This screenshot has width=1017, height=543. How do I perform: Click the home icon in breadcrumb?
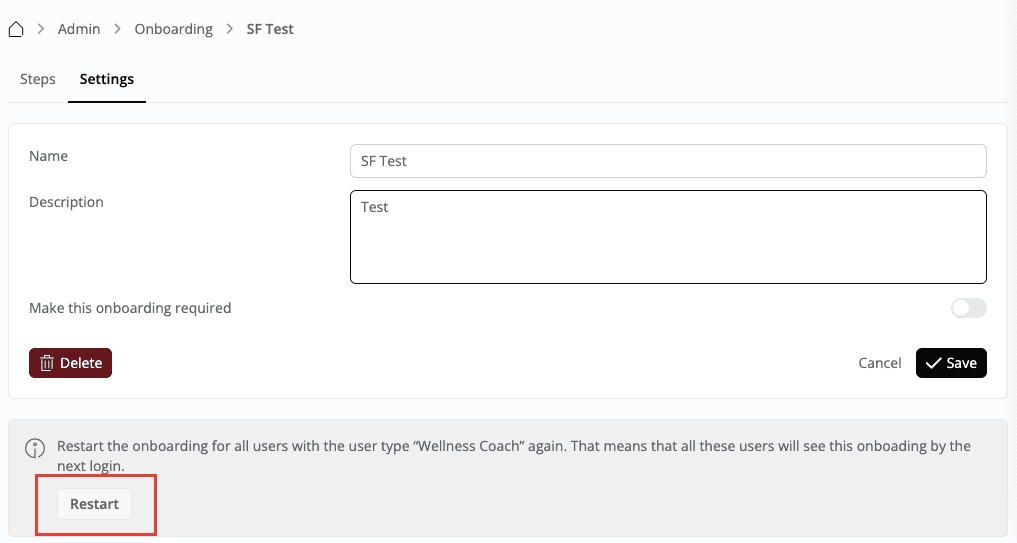(x=15, y=29)
